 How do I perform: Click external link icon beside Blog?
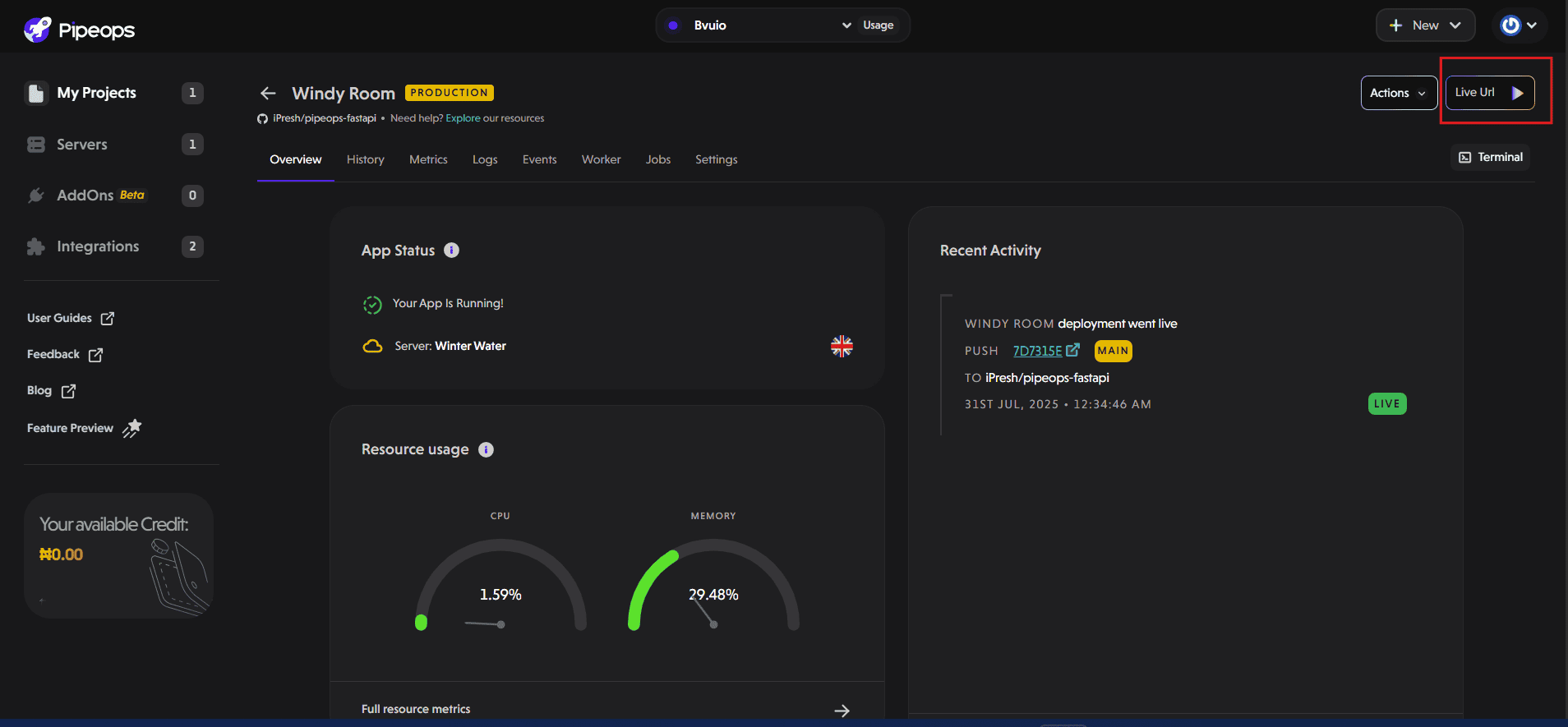69,391
